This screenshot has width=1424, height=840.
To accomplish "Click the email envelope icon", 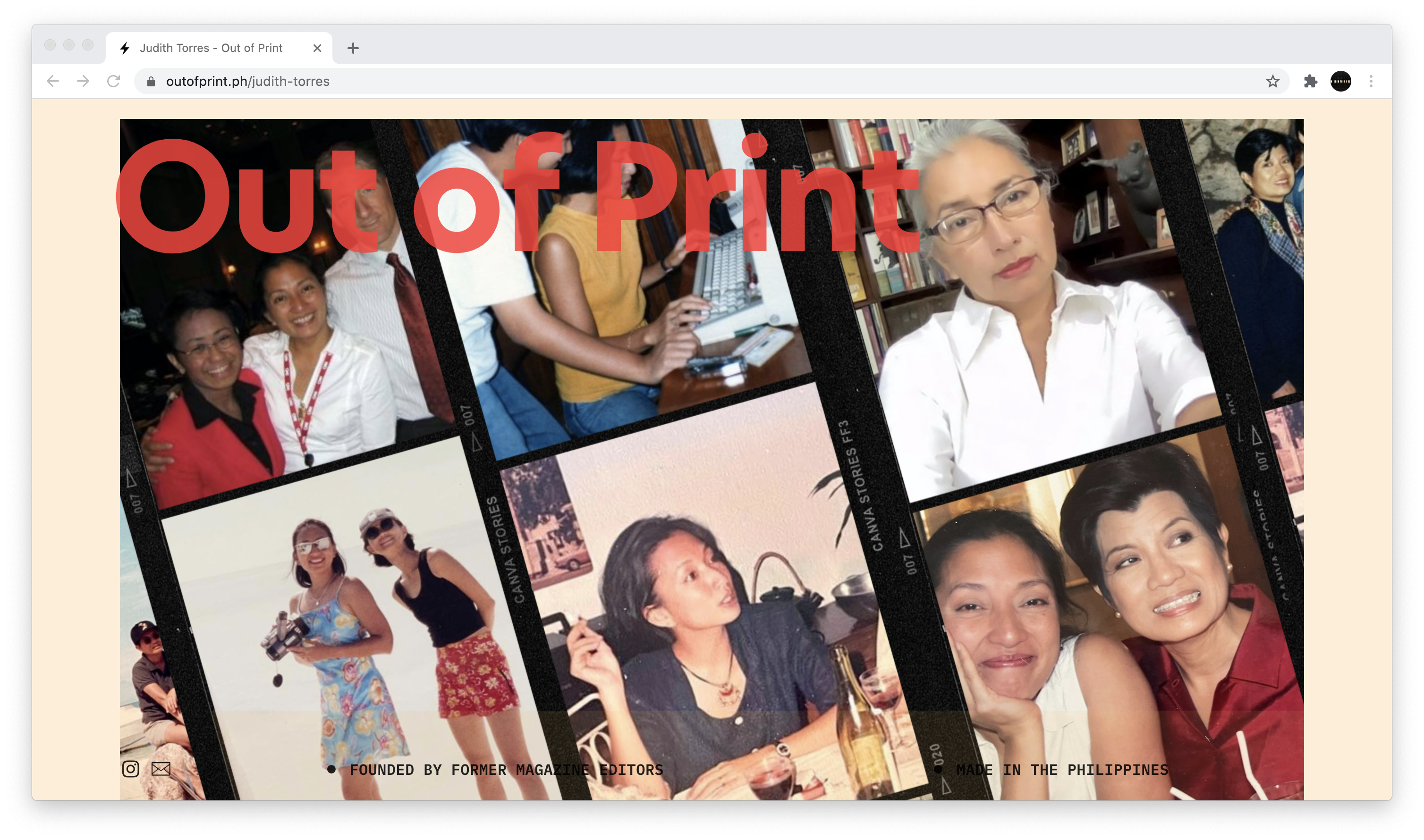I will click(161, 769).
